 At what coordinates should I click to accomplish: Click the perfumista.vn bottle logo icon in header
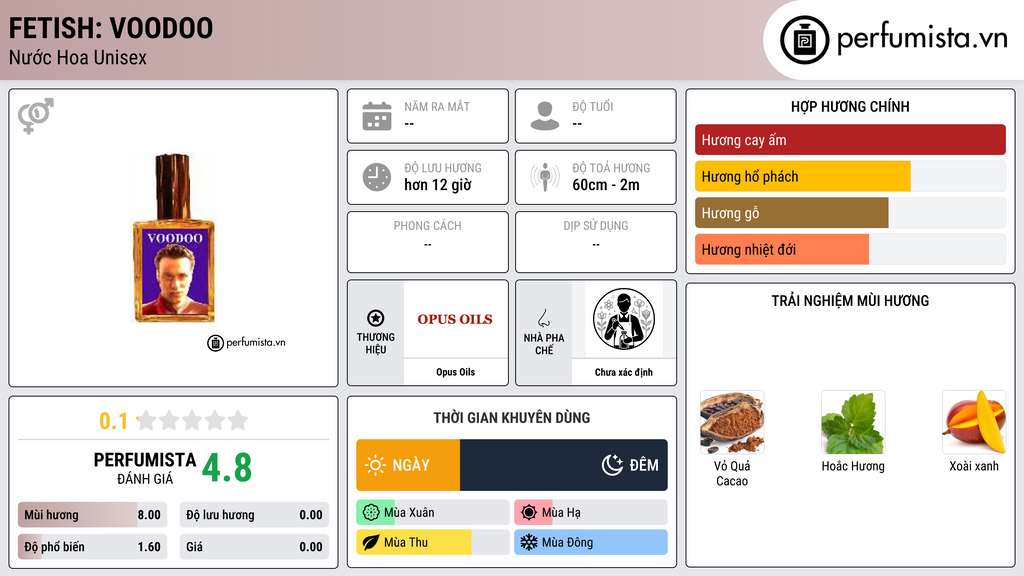click(x=804, y=40)
